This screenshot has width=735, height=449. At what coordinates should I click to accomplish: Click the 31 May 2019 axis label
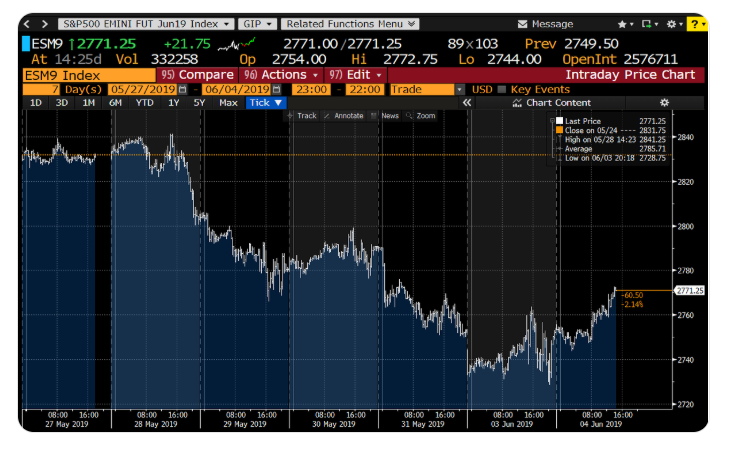(x=422, y=424)
